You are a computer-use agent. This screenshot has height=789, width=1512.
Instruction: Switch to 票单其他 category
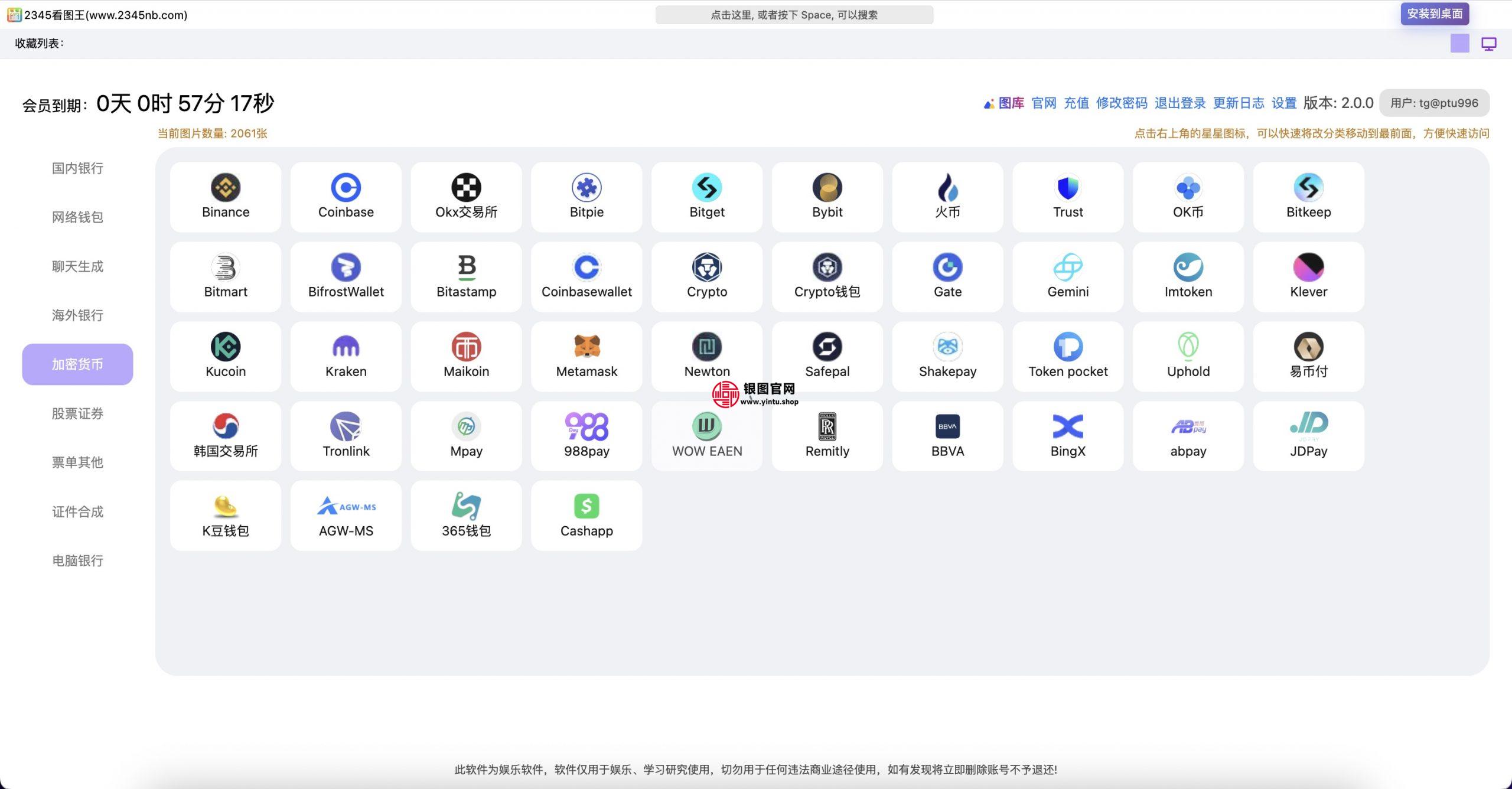pos(77,462)
